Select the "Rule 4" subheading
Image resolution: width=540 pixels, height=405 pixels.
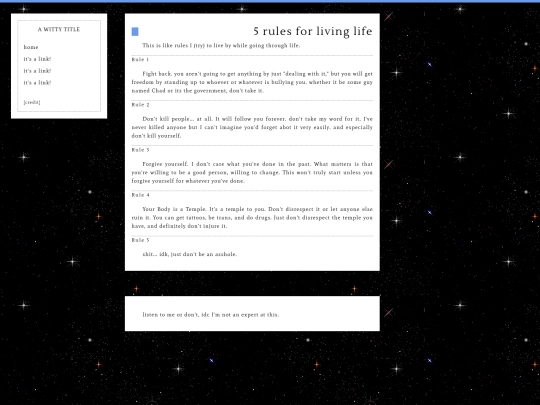point(141,195)
